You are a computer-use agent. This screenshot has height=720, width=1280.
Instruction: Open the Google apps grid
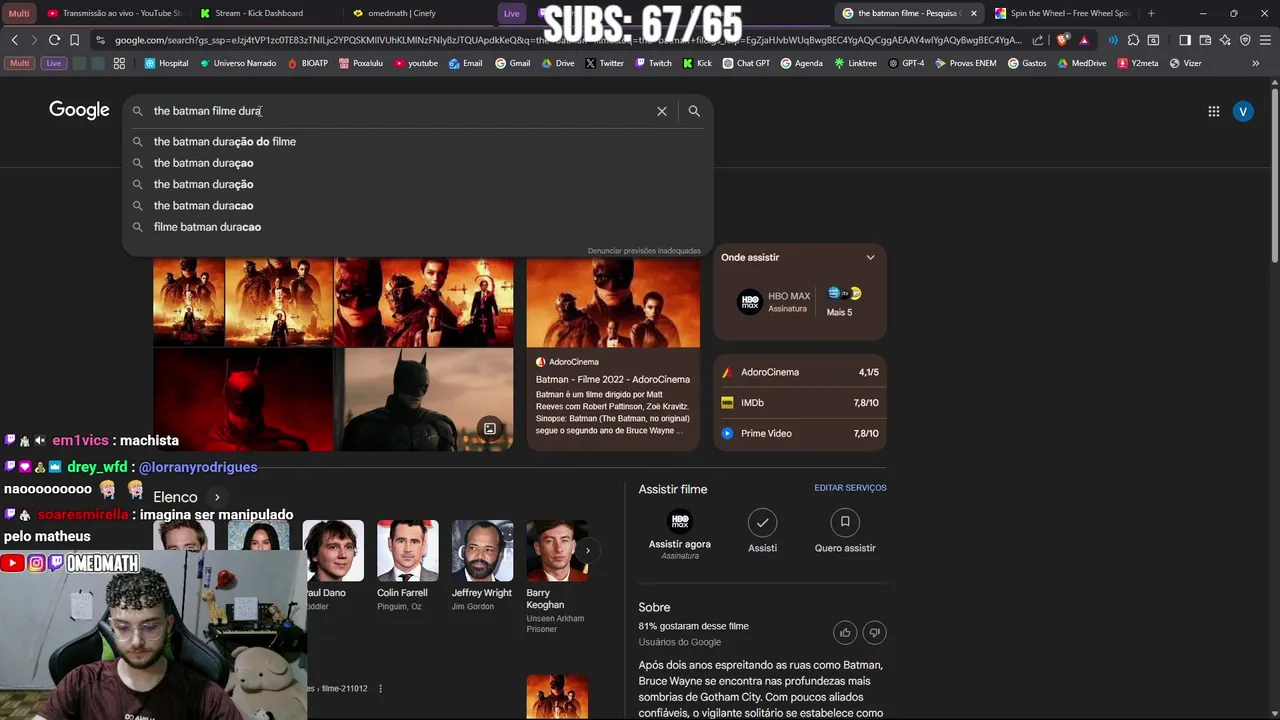pyautogui.click(x=1213, y=111)
